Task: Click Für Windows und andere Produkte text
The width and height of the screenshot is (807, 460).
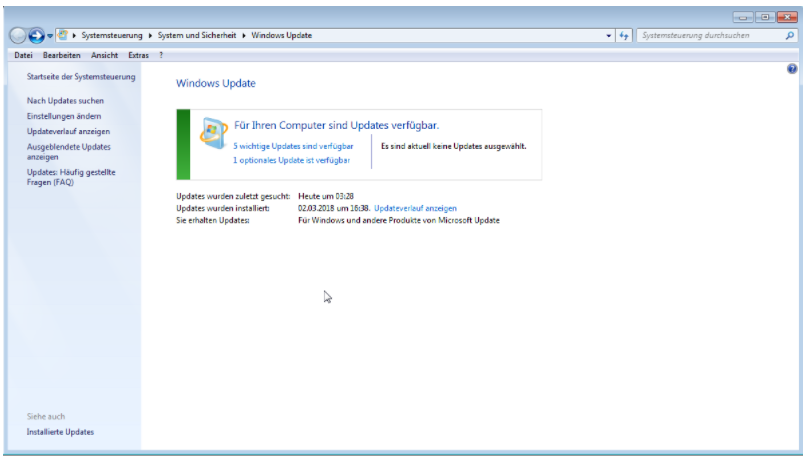Action: [398, 221]
